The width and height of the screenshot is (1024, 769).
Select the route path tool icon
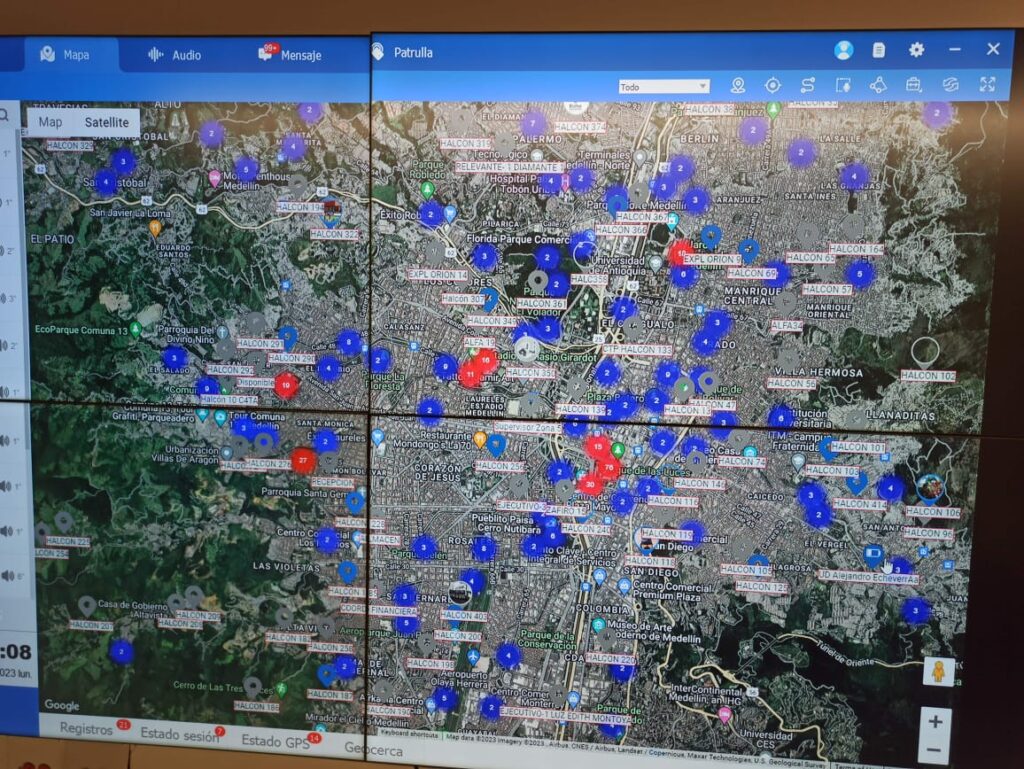(x=808, y=86)
